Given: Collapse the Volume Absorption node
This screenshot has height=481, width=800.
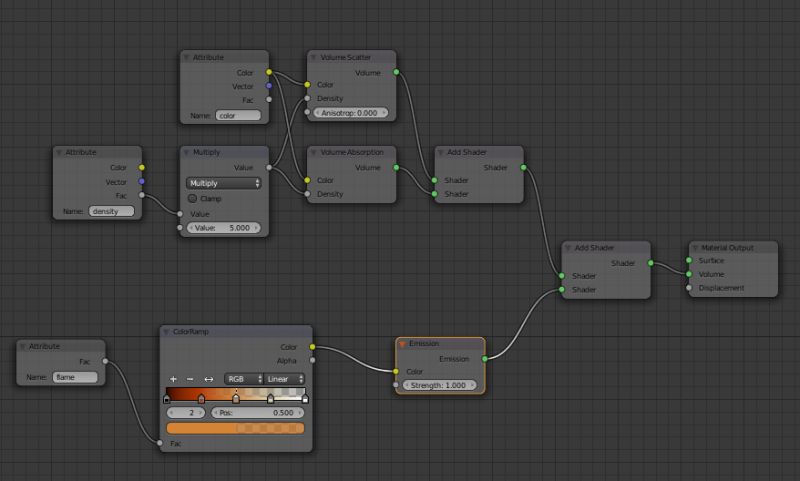Looking at the screenshot, I should [x=313, y=152].
